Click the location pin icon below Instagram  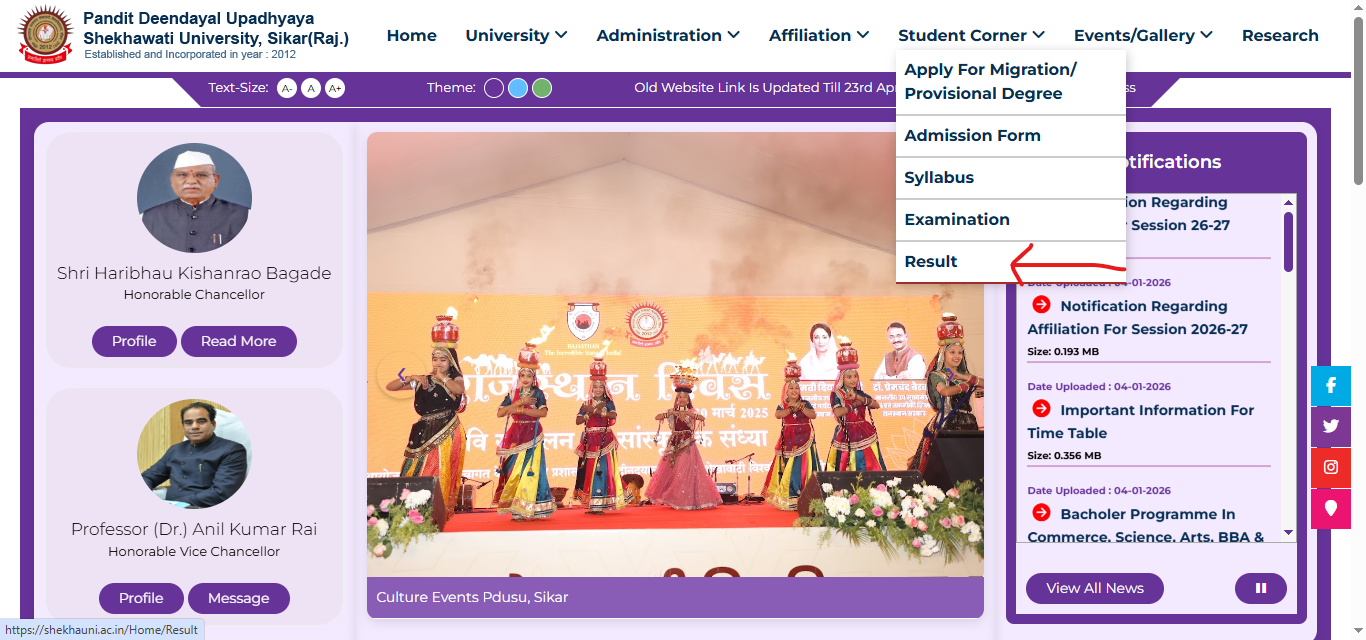(x=1330, y=508)
